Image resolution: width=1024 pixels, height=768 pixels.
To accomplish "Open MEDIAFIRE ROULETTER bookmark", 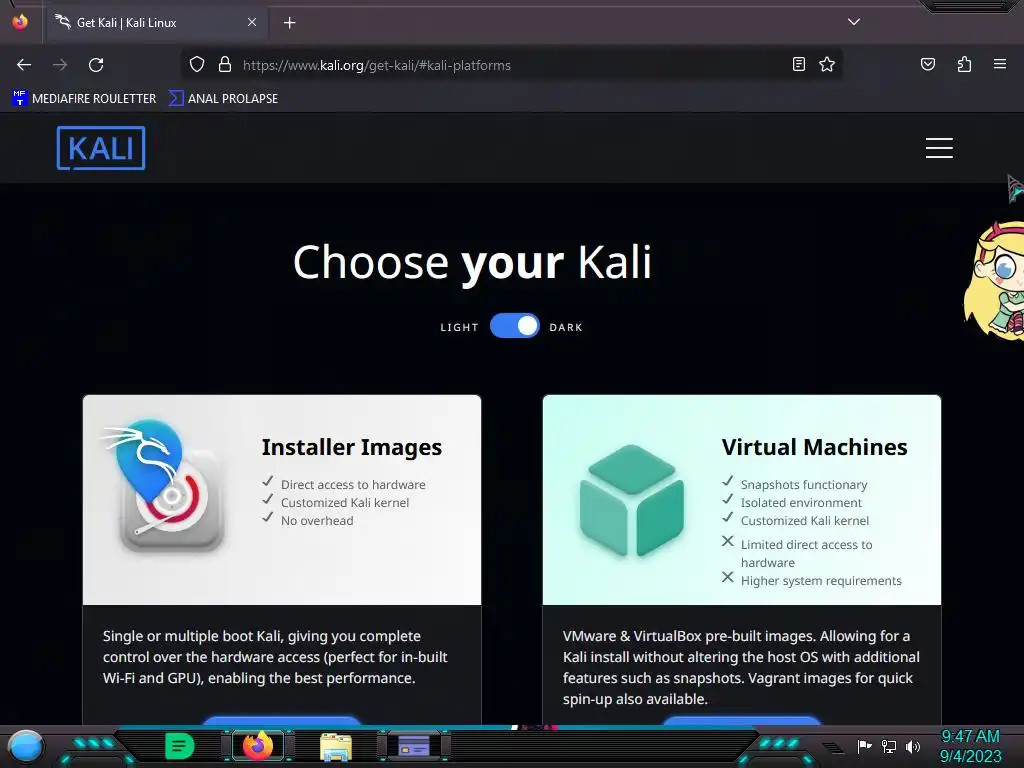I will coord(84,98).
